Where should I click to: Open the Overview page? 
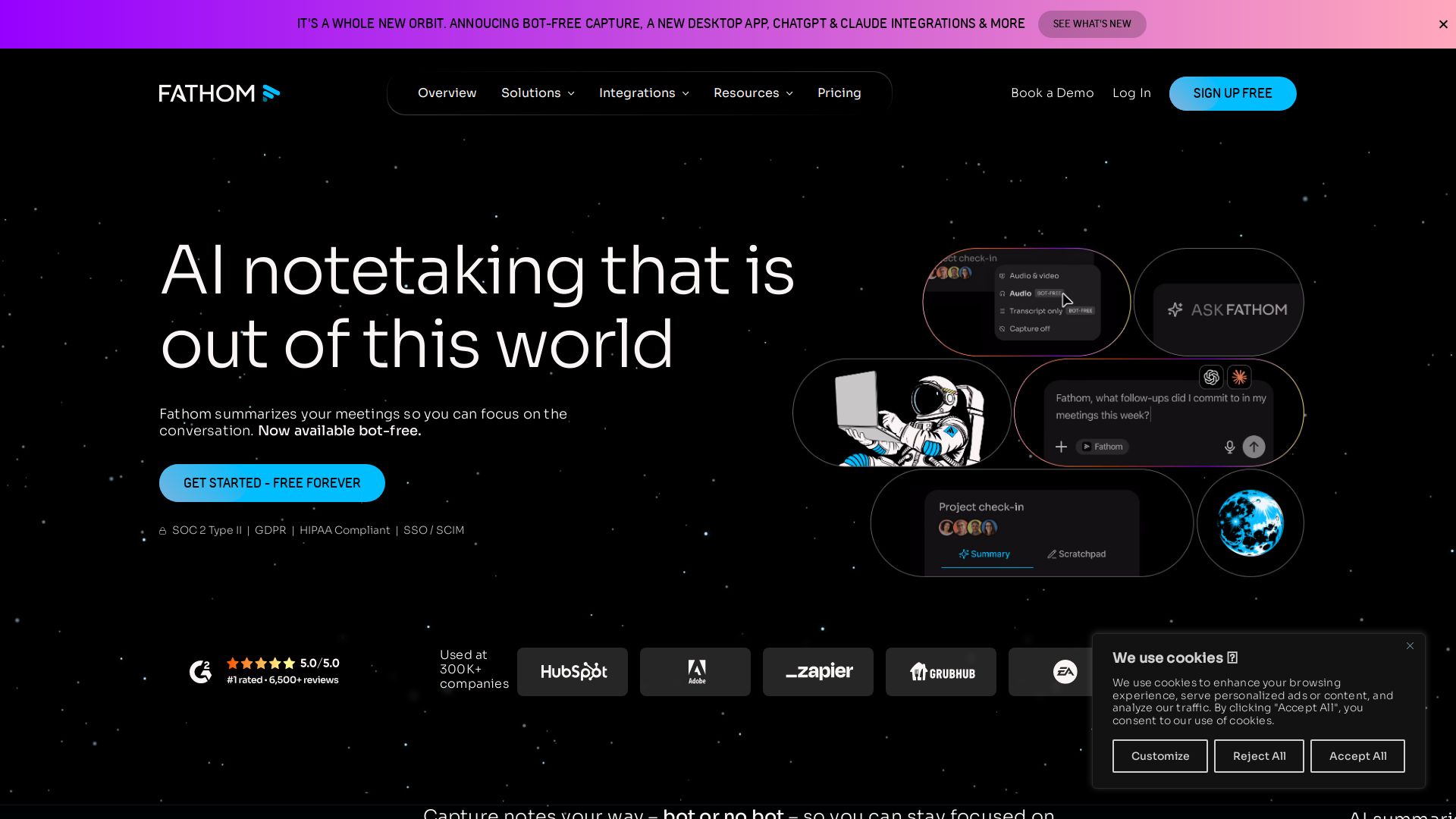pos(447,93)
